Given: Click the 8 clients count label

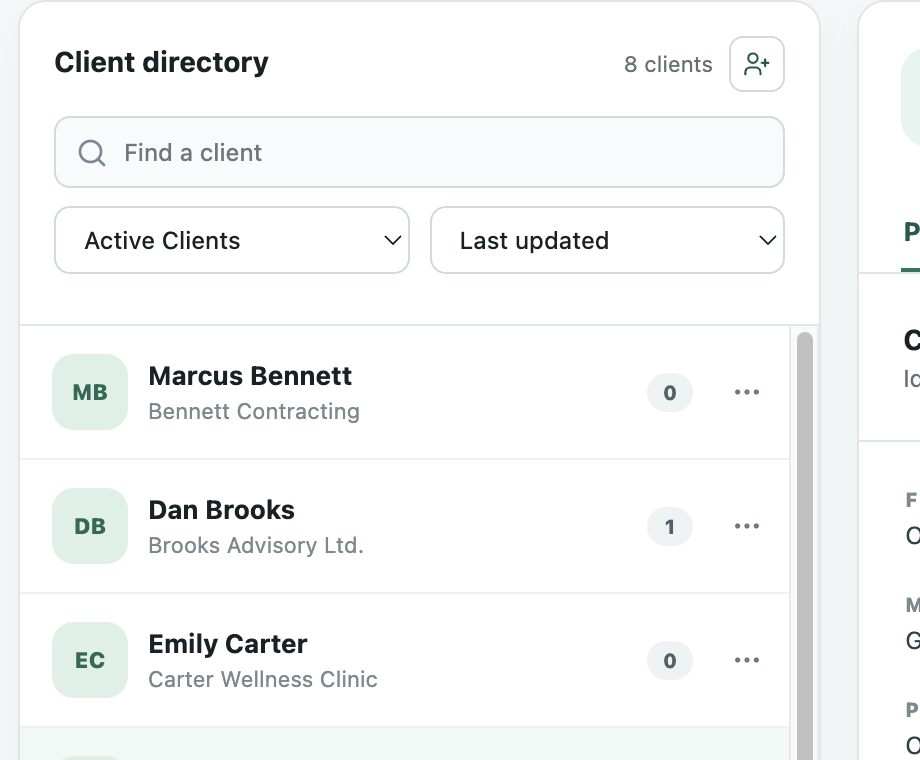Looking at the screenshot, I should pyautogui.click(x=668, y=65).
